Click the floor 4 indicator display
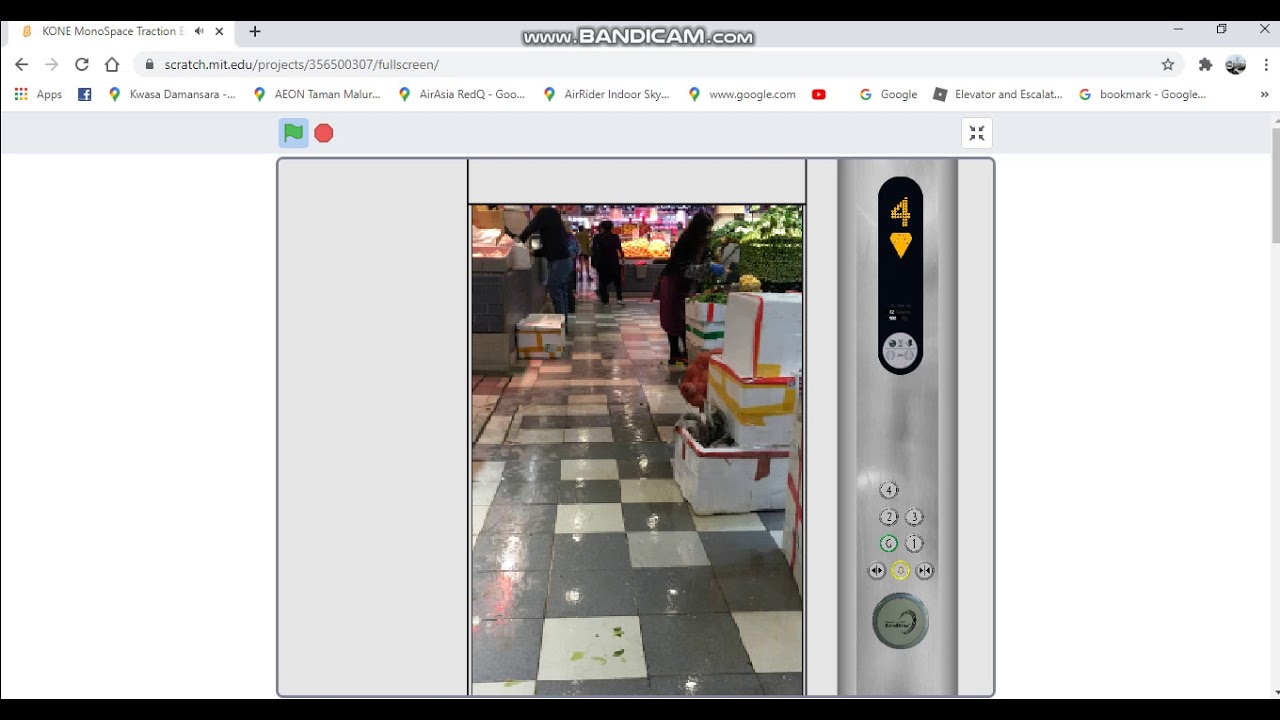 click(901, 212)
